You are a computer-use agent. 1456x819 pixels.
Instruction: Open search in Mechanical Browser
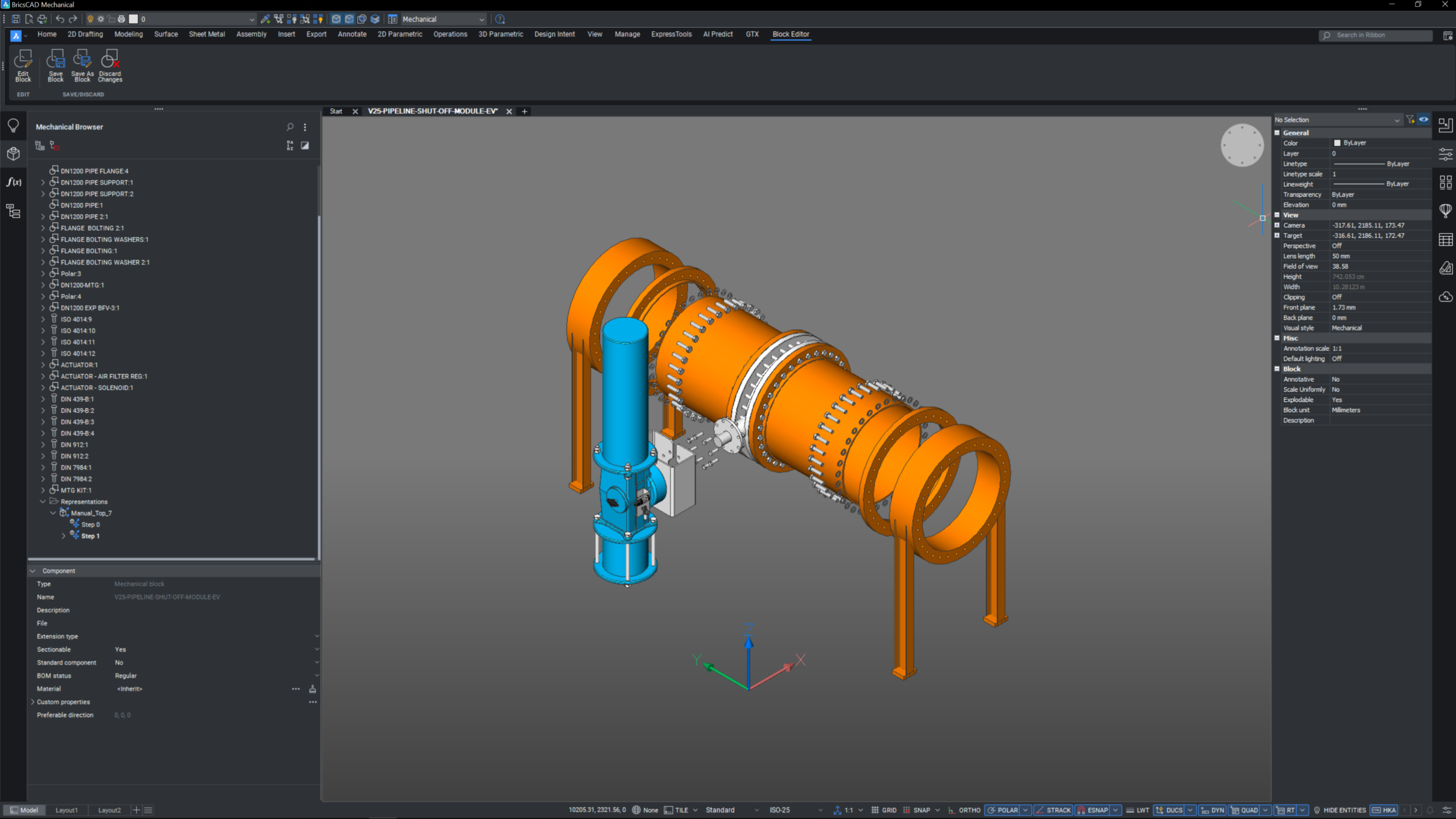(x=290, y=127)
